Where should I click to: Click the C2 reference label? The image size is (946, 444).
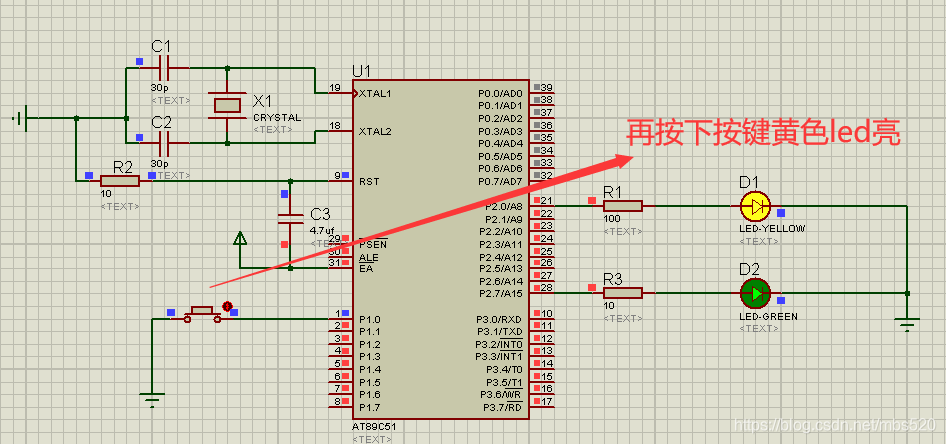(x=161, y=123)
